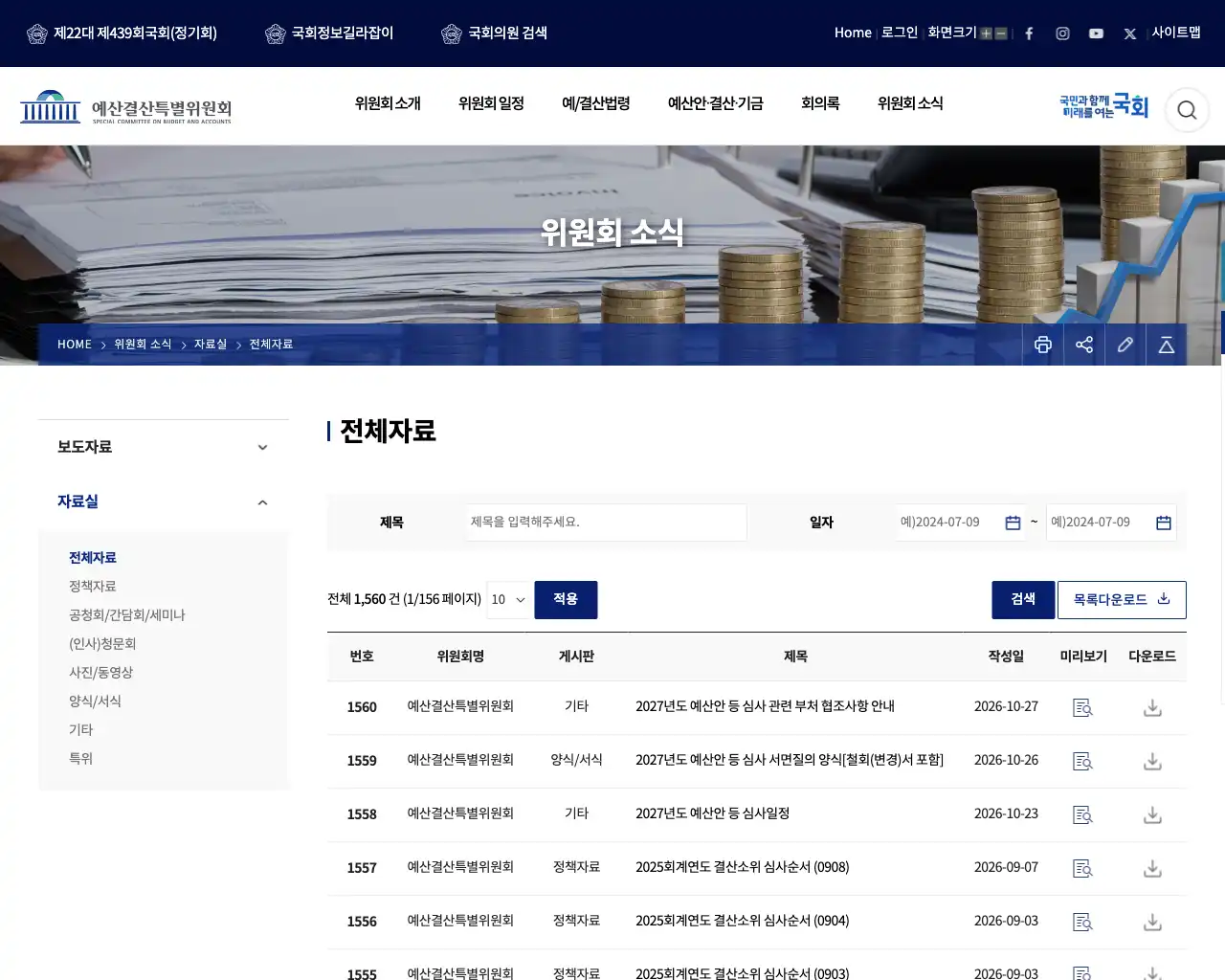This screenshot has height=980, width=1225.
Task: Open 2027년도 예산안 등 심사 관련 부처 협조사항 안내
Action: pyautogui.click(x=766, y=706)
